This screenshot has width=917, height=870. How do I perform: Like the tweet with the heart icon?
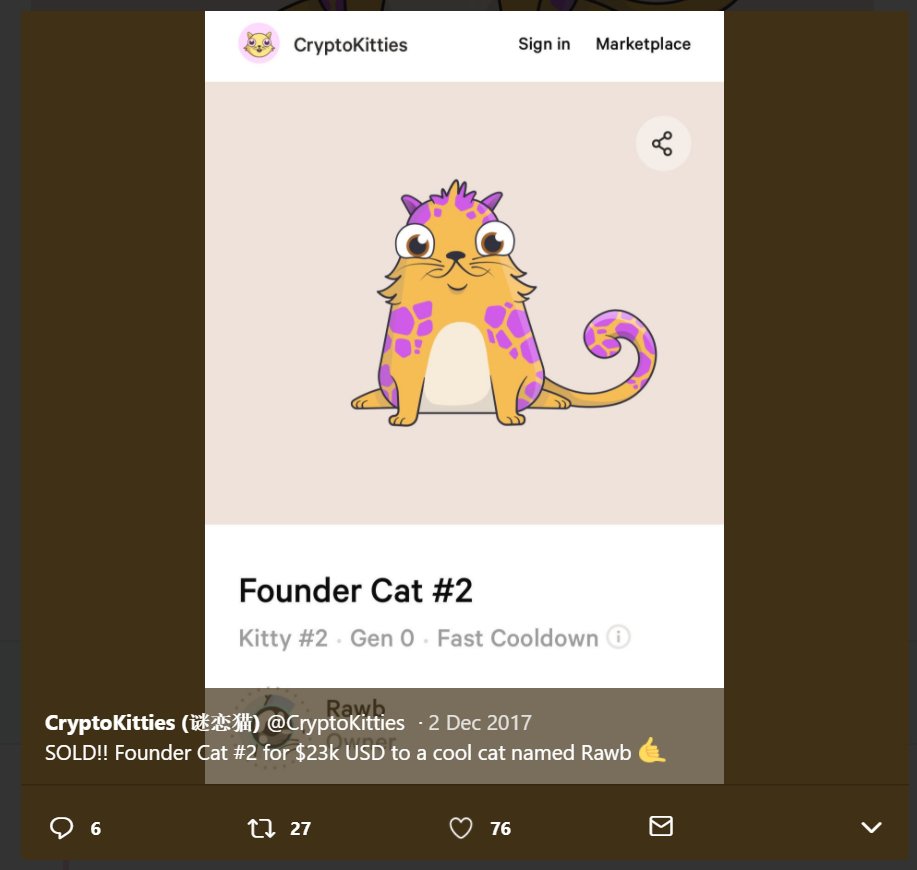coord(460,828)
